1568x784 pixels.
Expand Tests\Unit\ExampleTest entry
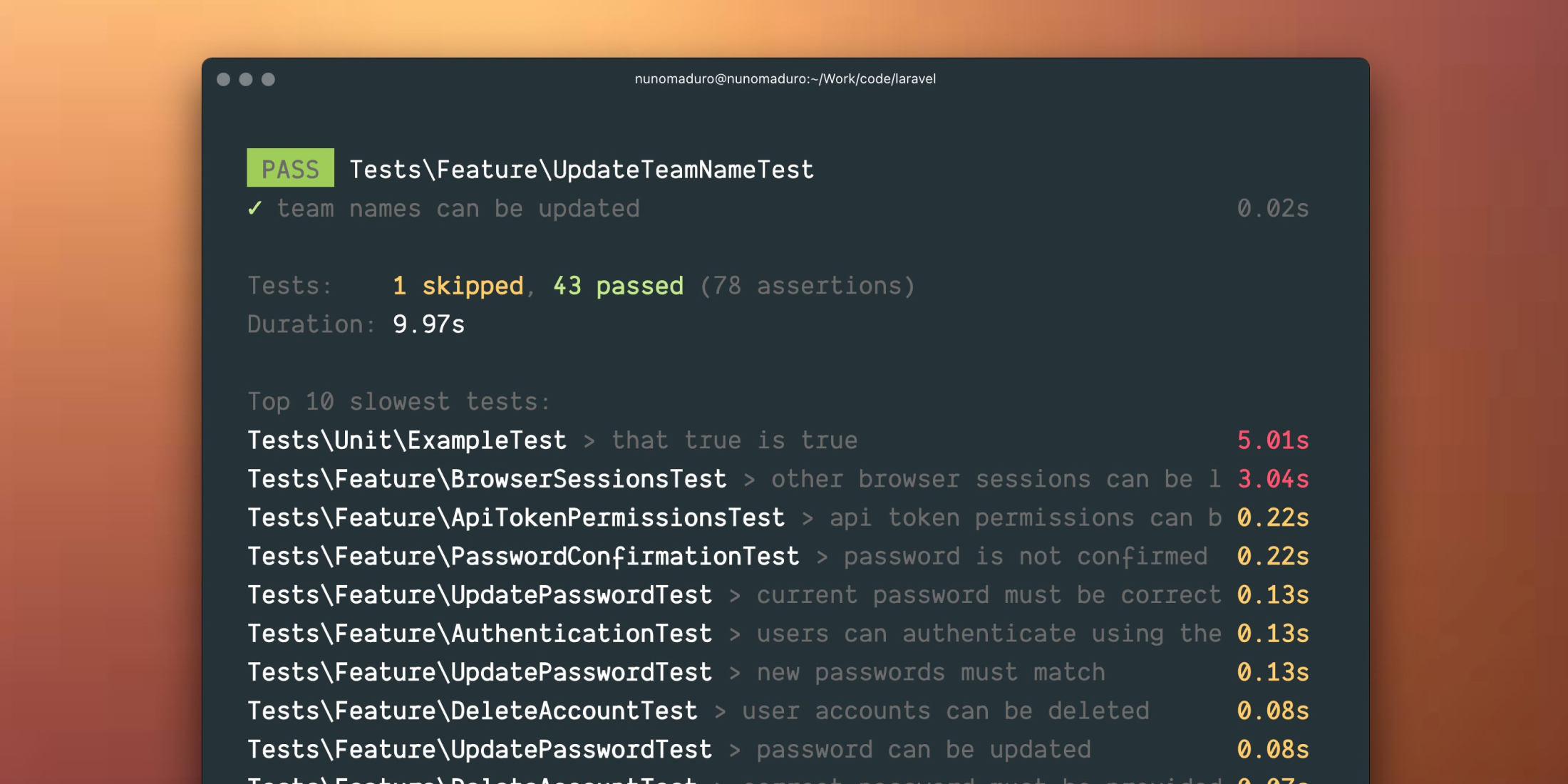407,440
